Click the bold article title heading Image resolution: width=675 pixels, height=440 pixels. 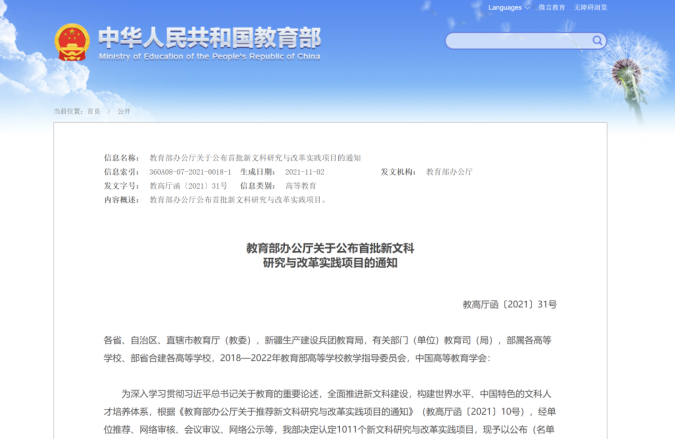330,254
